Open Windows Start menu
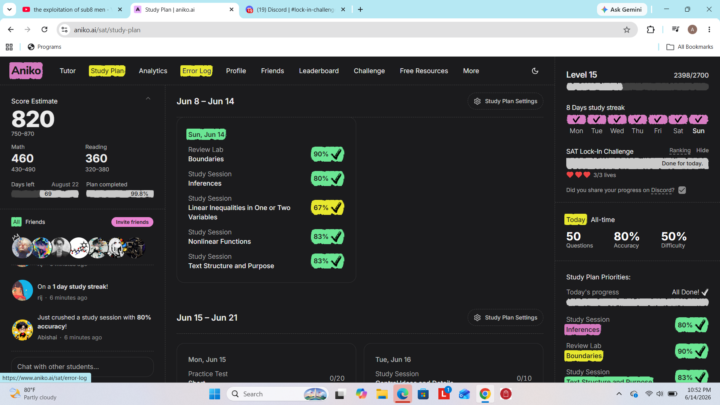Image resolution: width=720 pixels, height=405 pixels. (214, 394)
